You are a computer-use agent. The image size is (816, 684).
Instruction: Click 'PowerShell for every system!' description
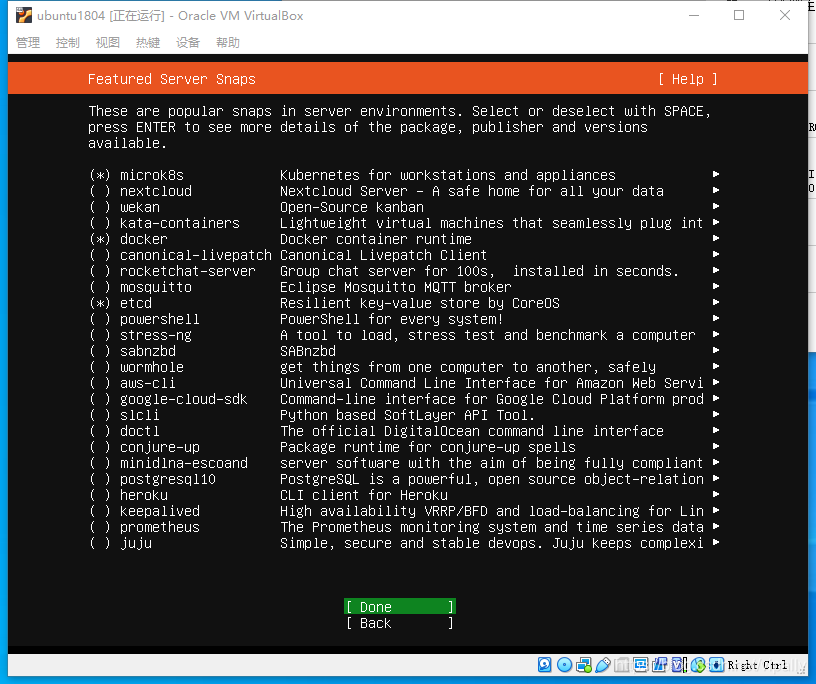click(x=392, y=320)
